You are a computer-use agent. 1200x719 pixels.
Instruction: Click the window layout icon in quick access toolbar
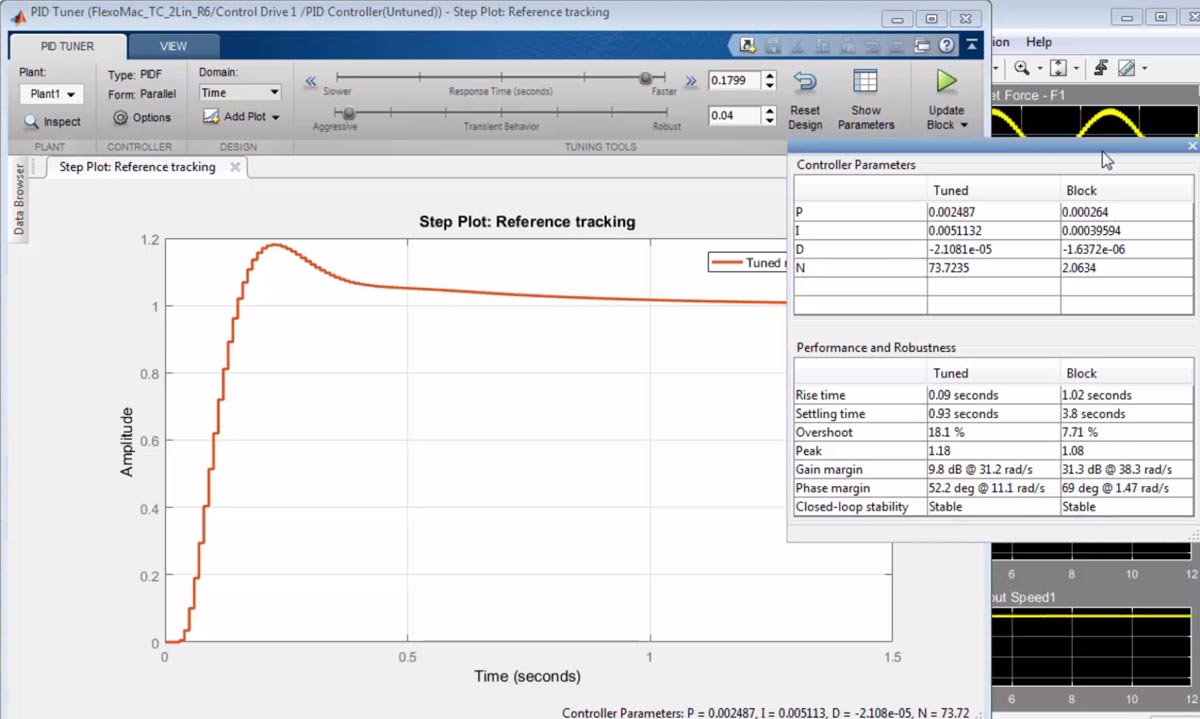point(921,45)
